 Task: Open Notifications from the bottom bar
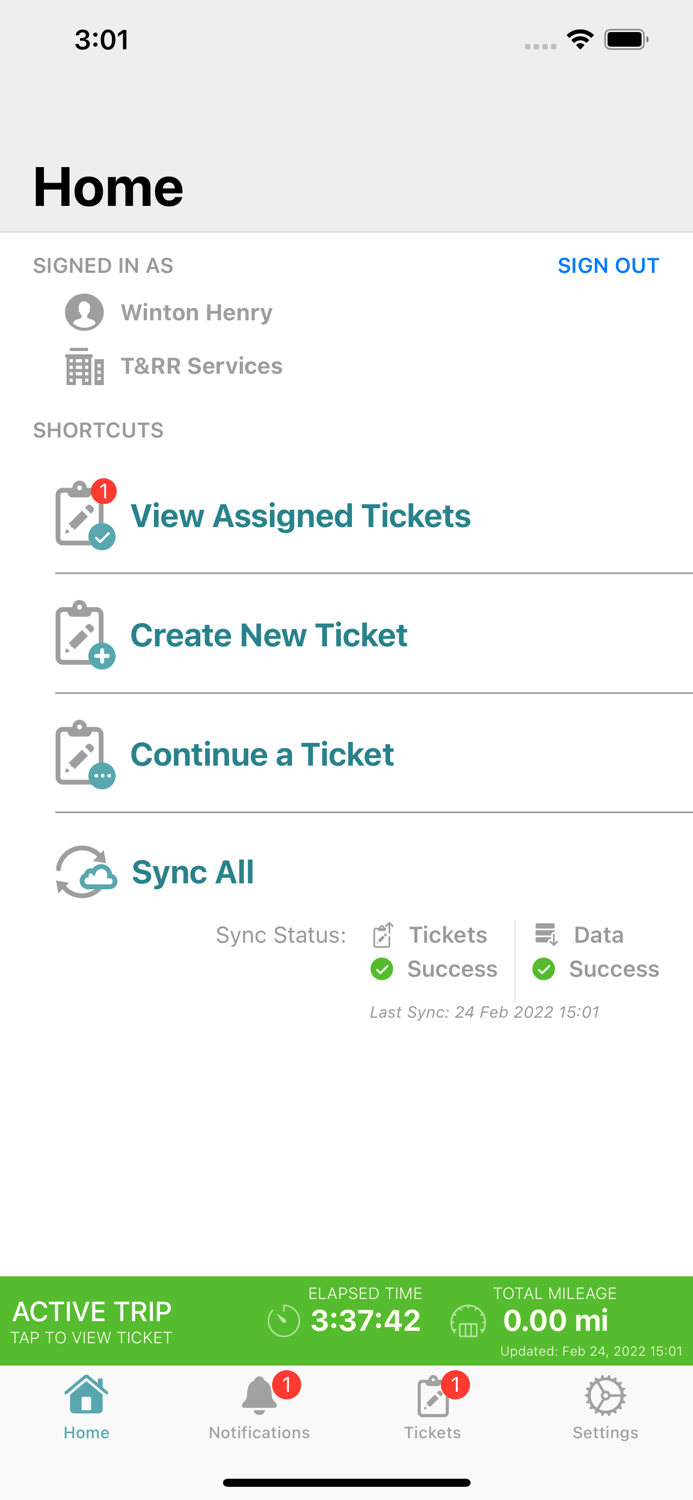pos(259,1406)
